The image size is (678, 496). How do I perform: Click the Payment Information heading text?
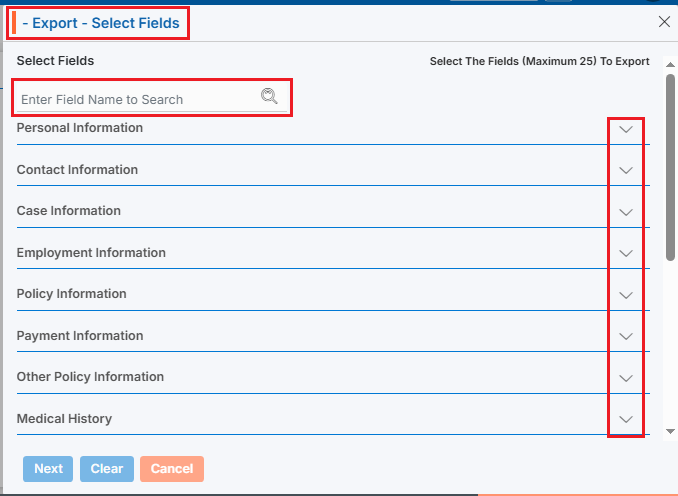coord(80,336)
